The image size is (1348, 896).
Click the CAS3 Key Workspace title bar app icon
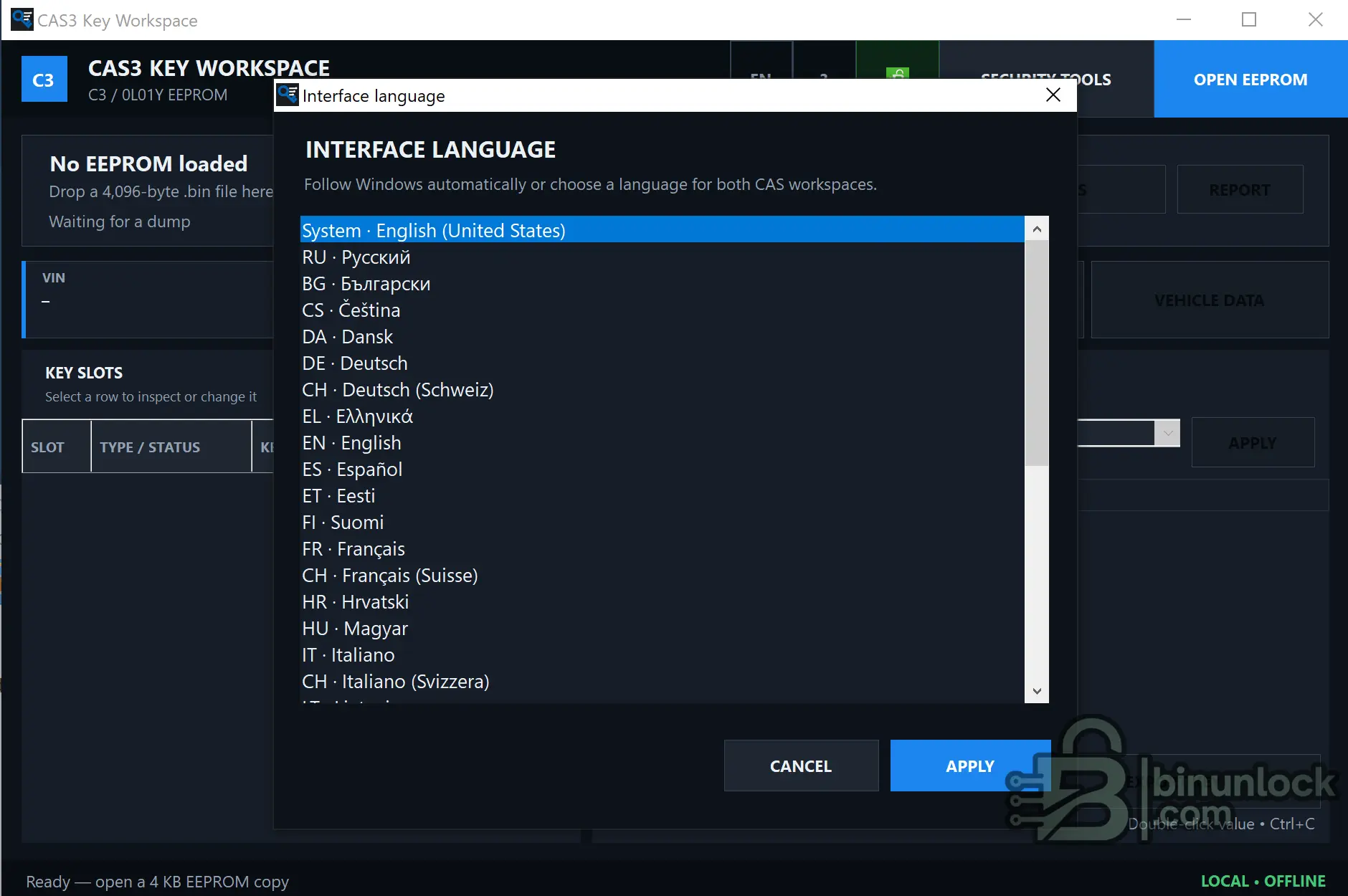tap(22, 19)
